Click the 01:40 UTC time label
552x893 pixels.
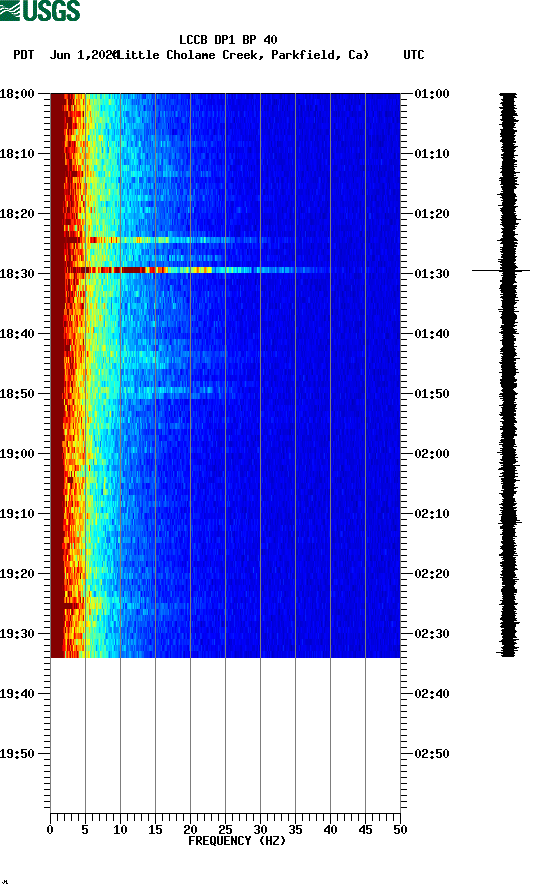pyautogui.click(x=432, y=334)
